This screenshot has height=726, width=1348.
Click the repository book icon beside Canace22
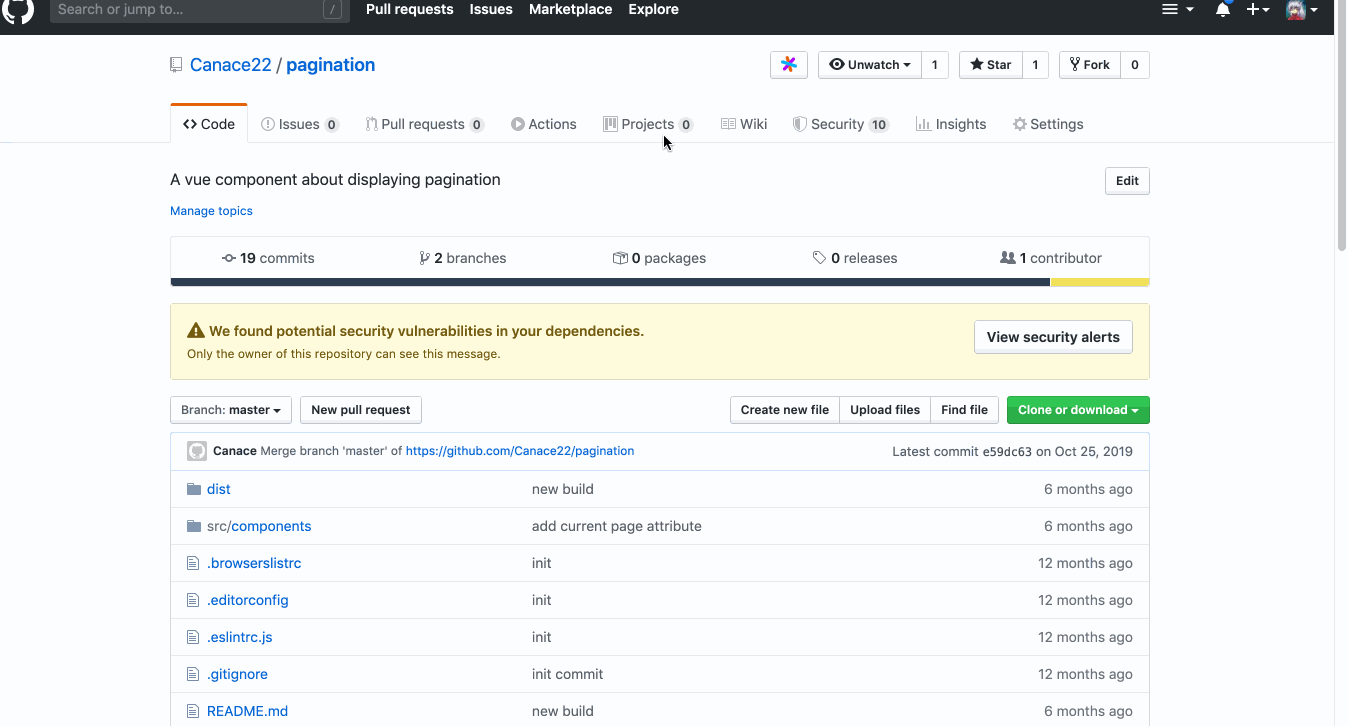[x=177, y=65]
